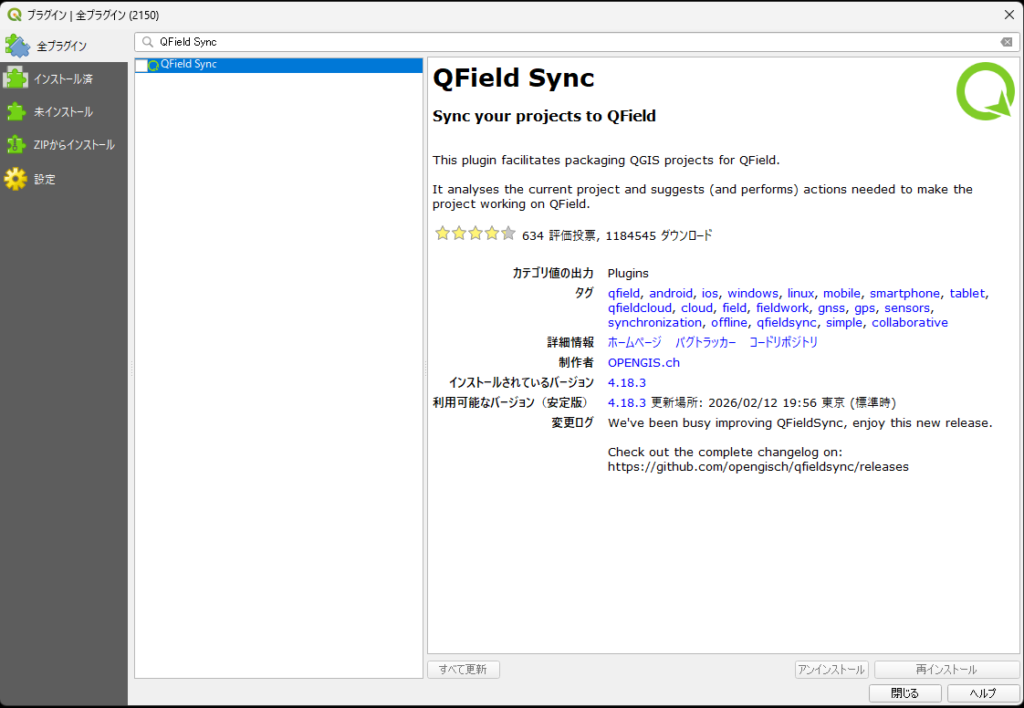Click the yellow gear Settings icon

(x=16, y=179)
